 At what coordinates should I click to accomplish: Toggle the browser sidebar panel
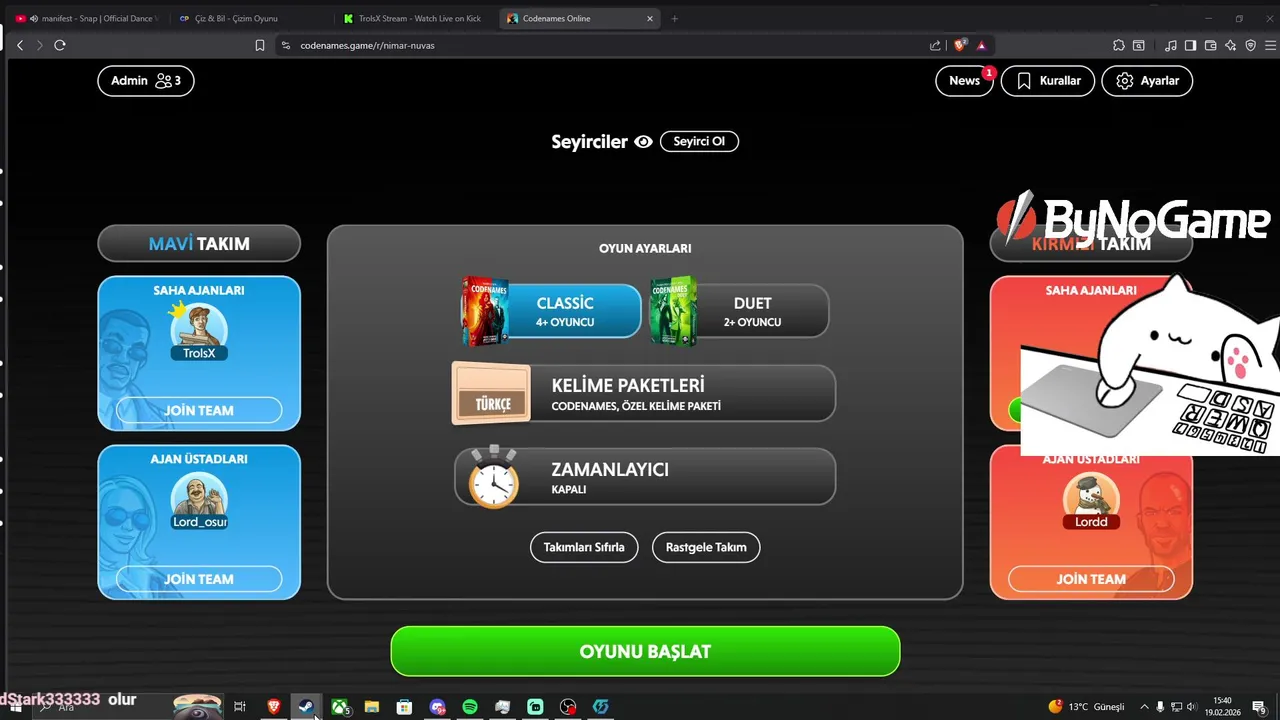point(1190,45)
